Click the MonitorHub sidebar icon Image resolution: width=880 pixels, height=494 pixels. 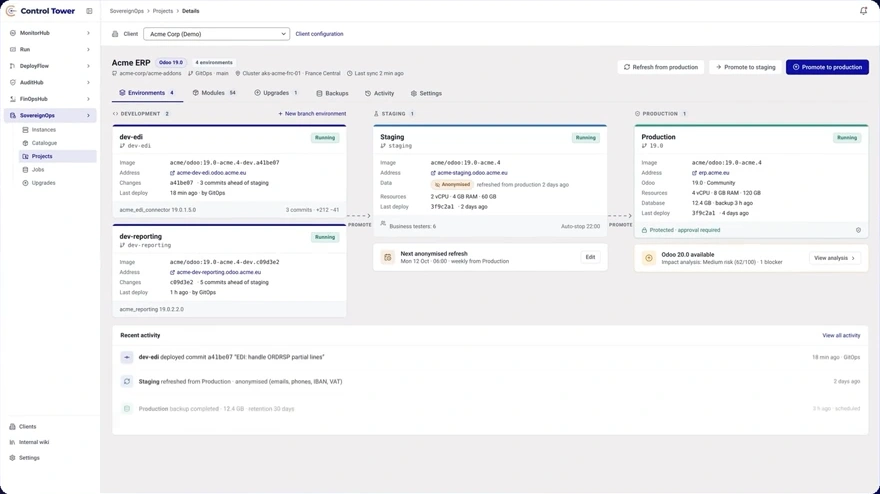coord(13,33)
